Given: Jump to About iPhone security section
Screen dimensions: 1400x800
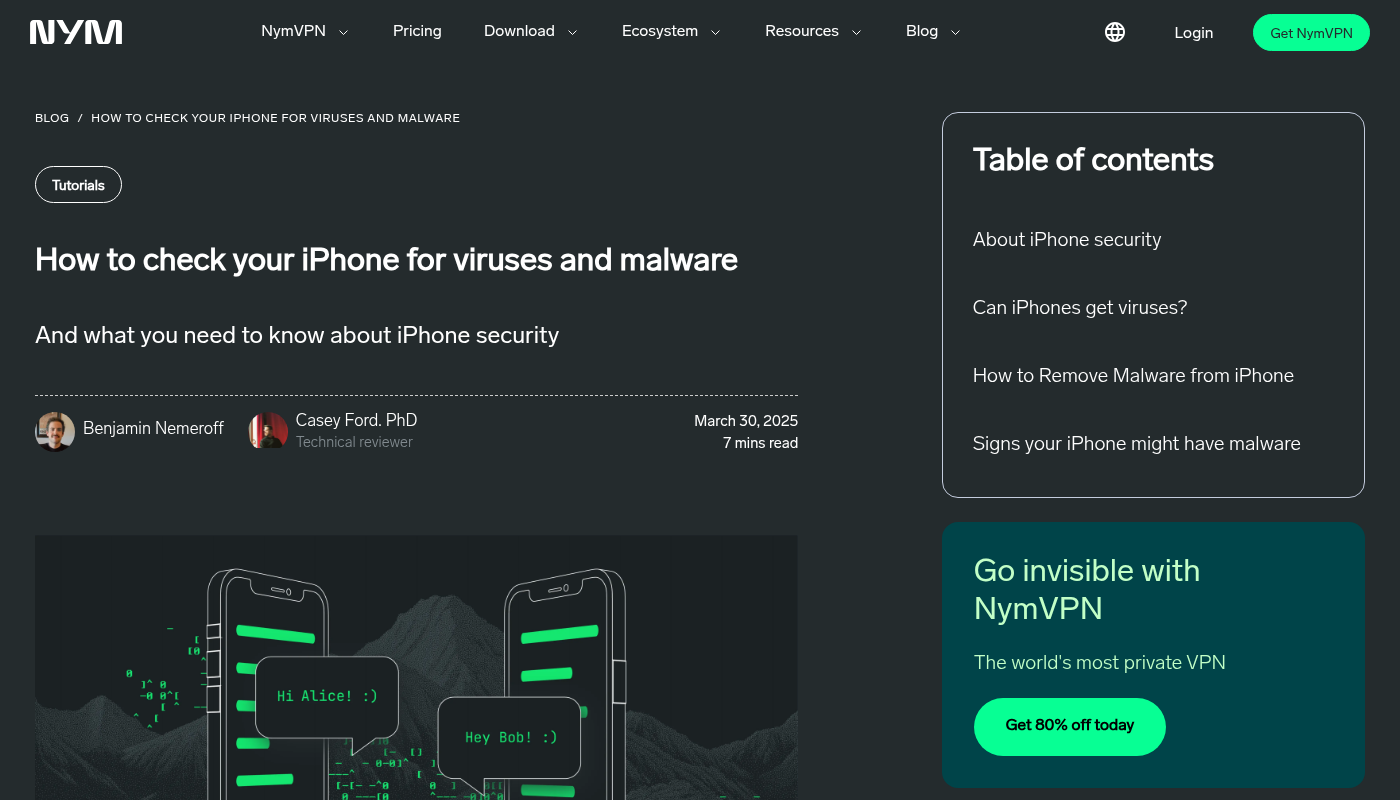Looking at the screenshot, I should coord(1066,239).
